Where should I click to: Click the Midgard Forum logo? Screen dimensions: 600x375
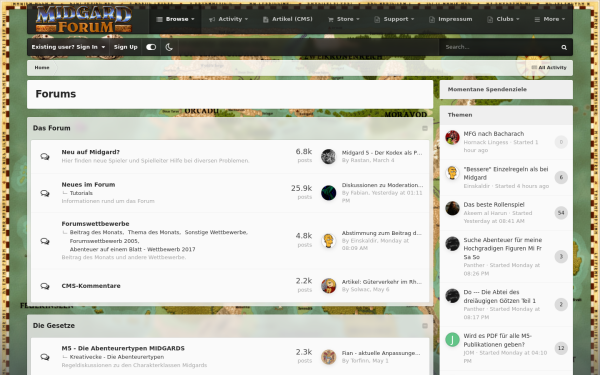click(84, 19)
